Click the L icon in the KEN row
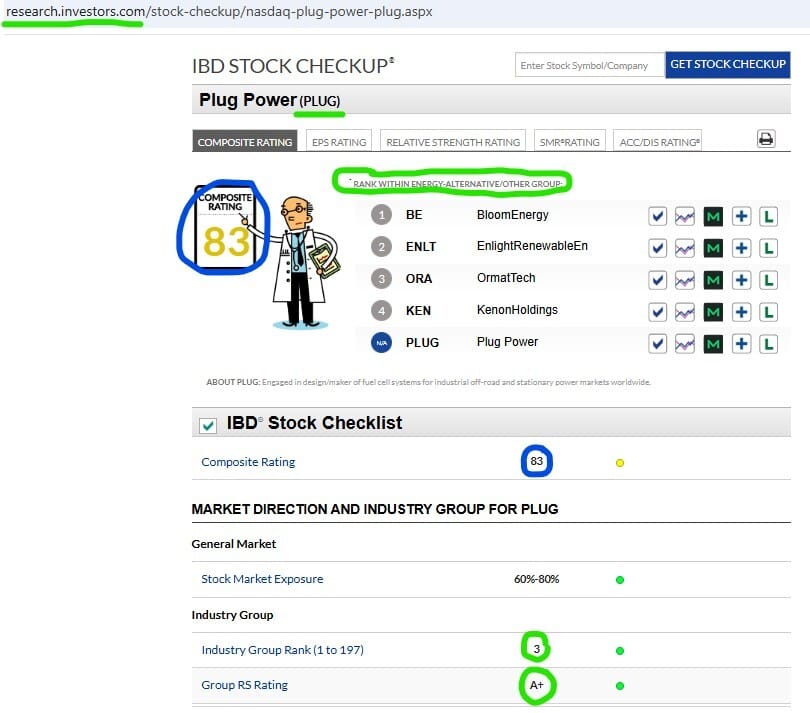This screenshot has height=713, width=810. click(769, 312)
